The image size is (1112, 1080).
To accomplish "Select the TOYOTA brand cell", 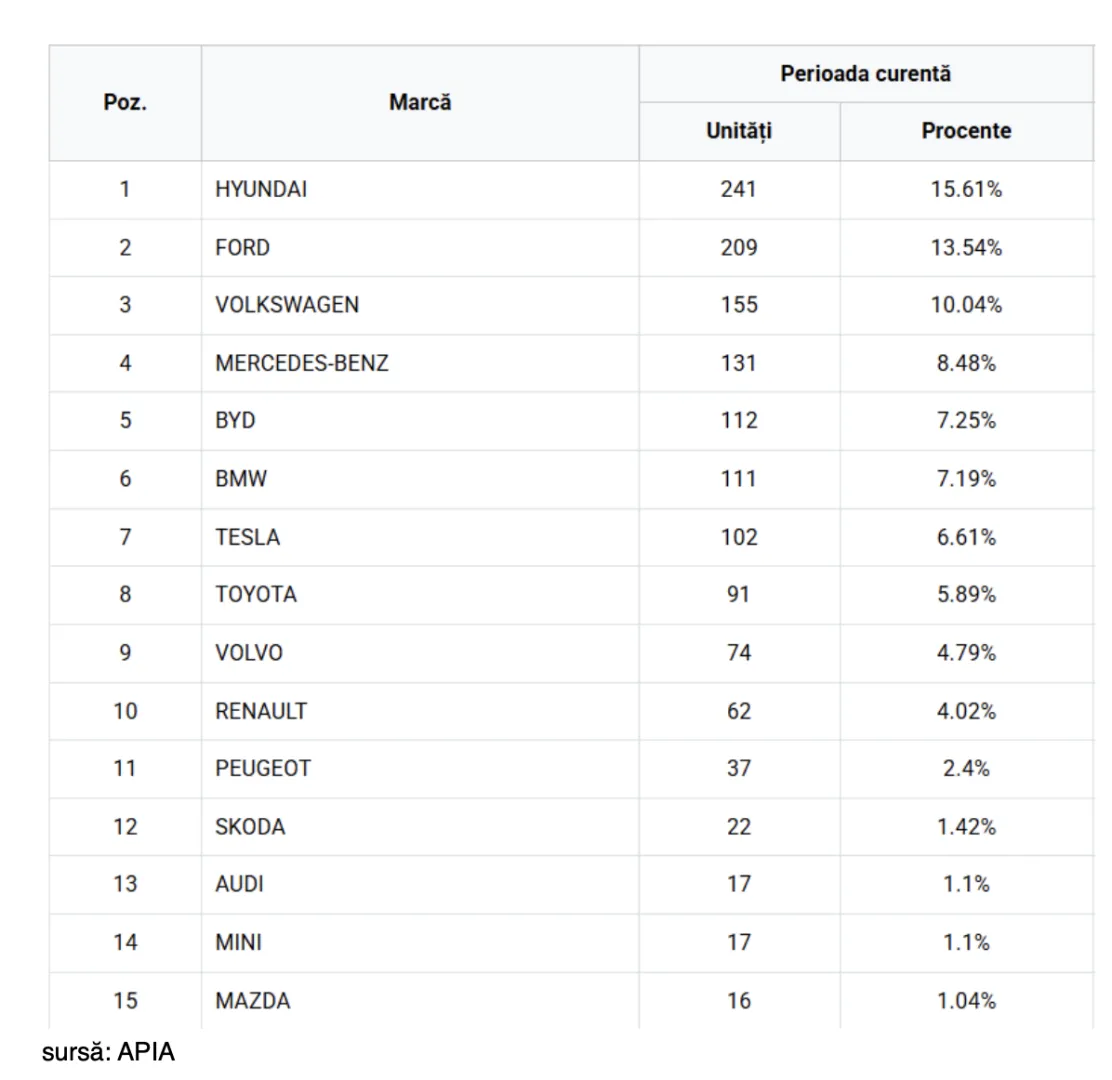I will coord(256,595).
